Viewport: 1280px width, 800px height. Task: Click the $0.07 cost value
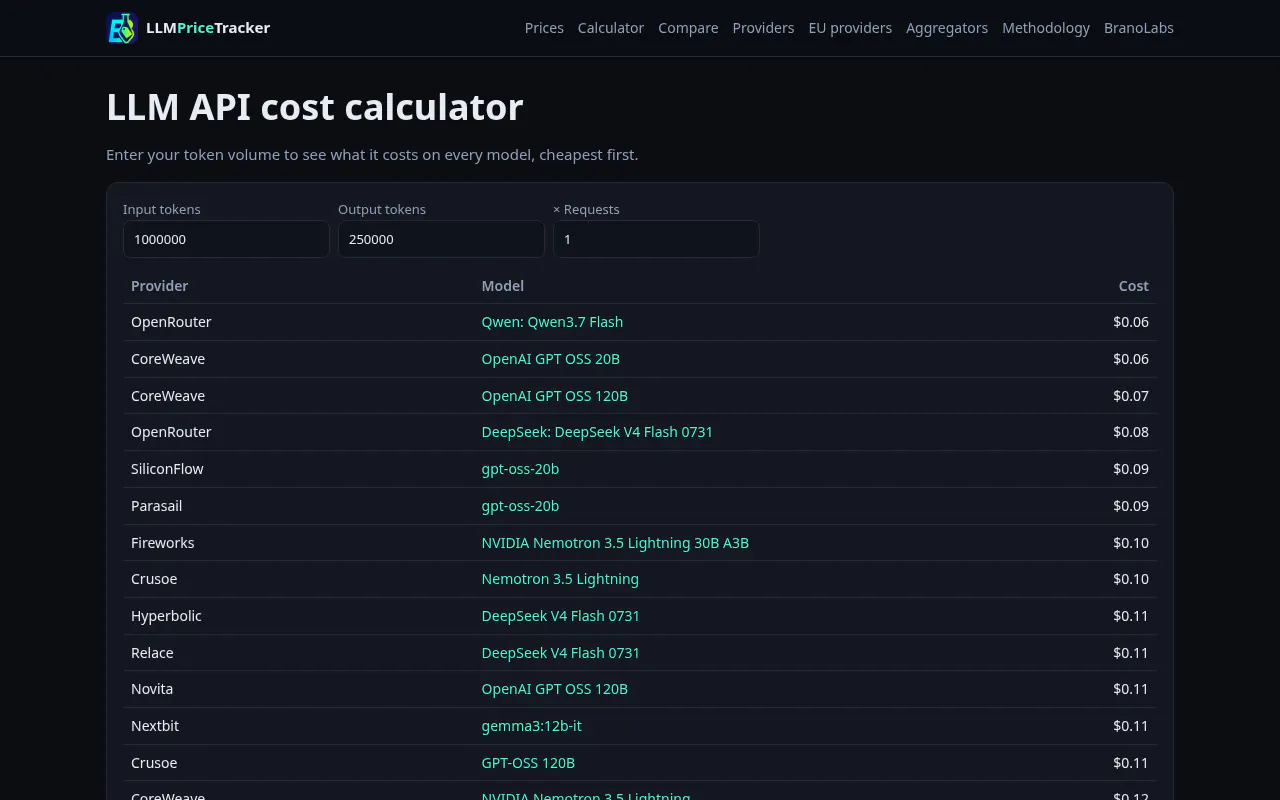(1131, 396)
